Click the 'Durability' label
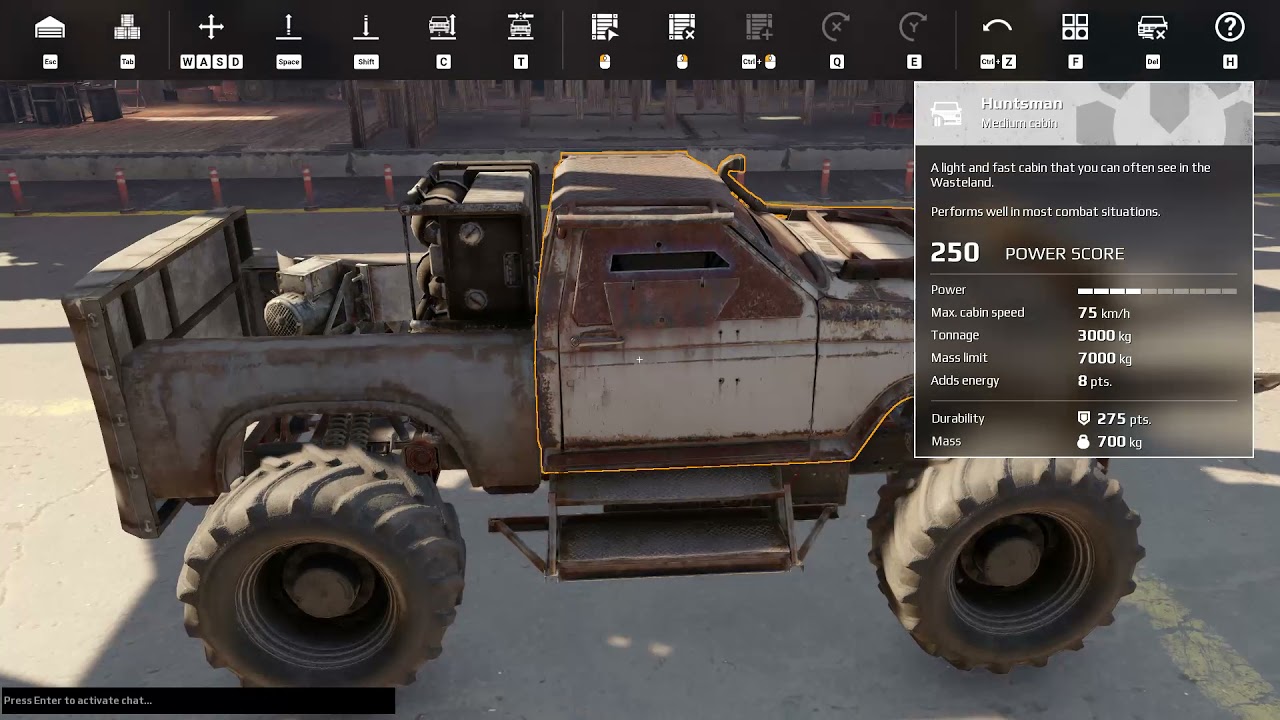The image size is (1280, 720). tap(958, 419)
